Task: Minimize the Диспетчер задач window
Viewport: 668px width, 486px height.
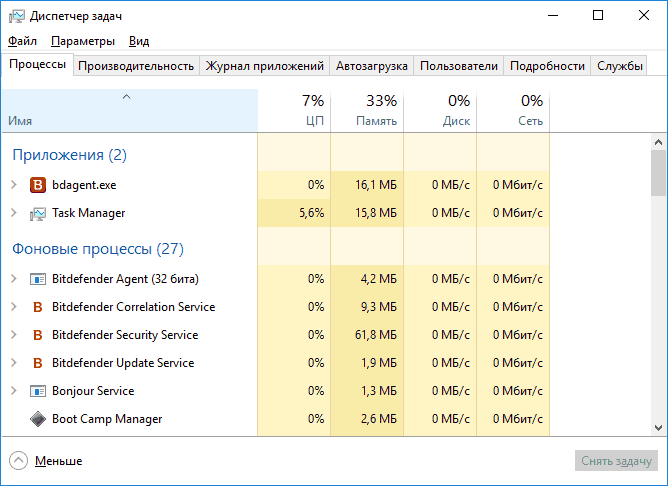Action: click(553, 16)
